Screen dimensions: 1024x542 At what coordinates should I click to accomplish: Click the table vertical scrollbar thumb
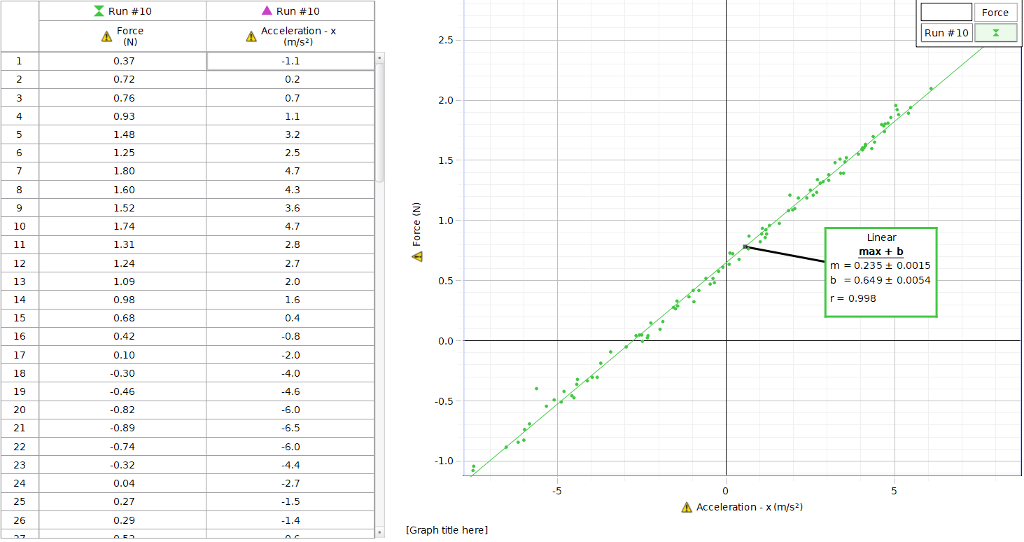(x=379, y=123)
